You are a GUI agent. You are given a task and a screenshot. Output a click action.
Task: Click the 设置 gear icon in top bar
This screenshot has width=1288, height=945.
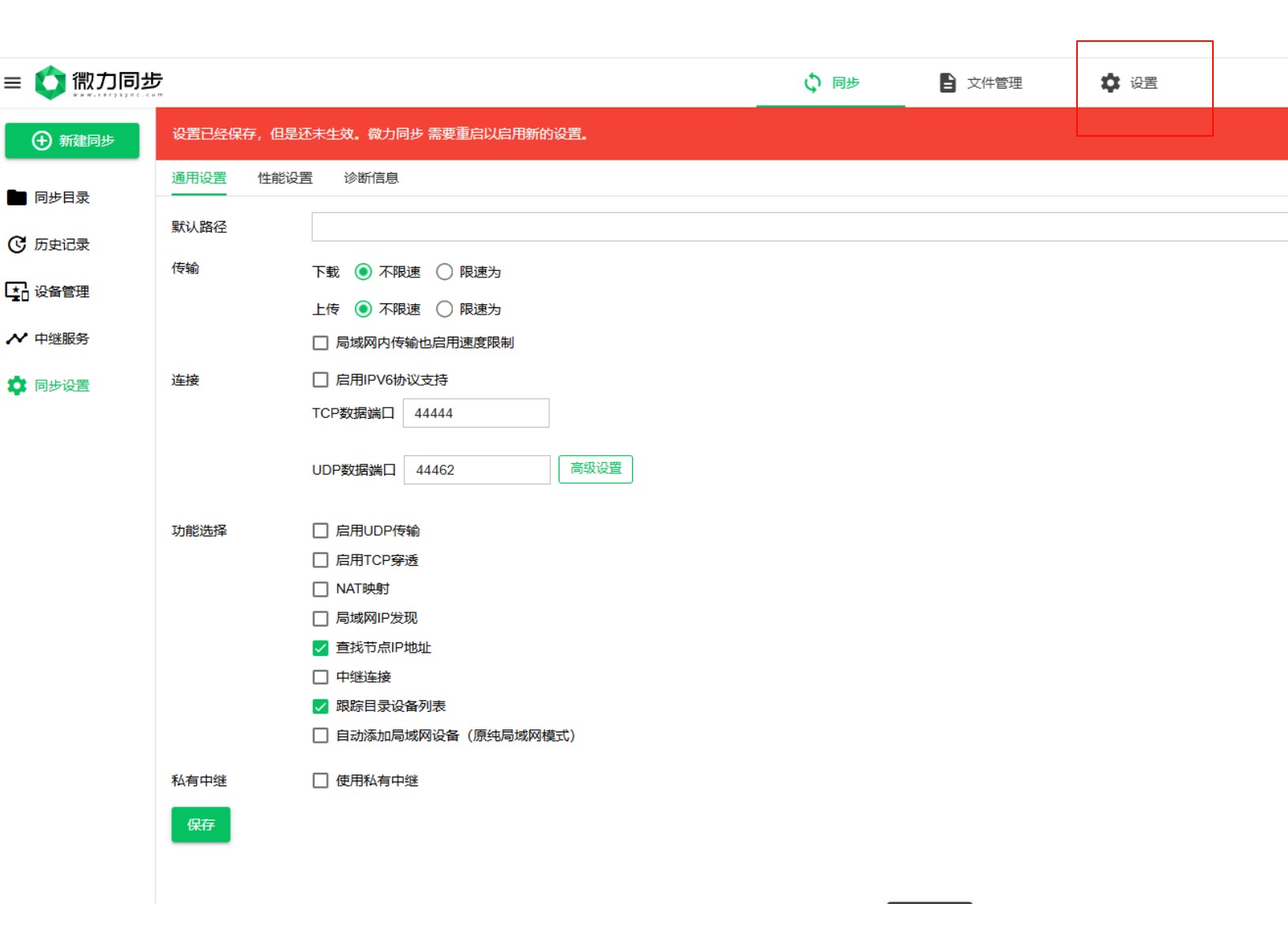(1110, 83)
